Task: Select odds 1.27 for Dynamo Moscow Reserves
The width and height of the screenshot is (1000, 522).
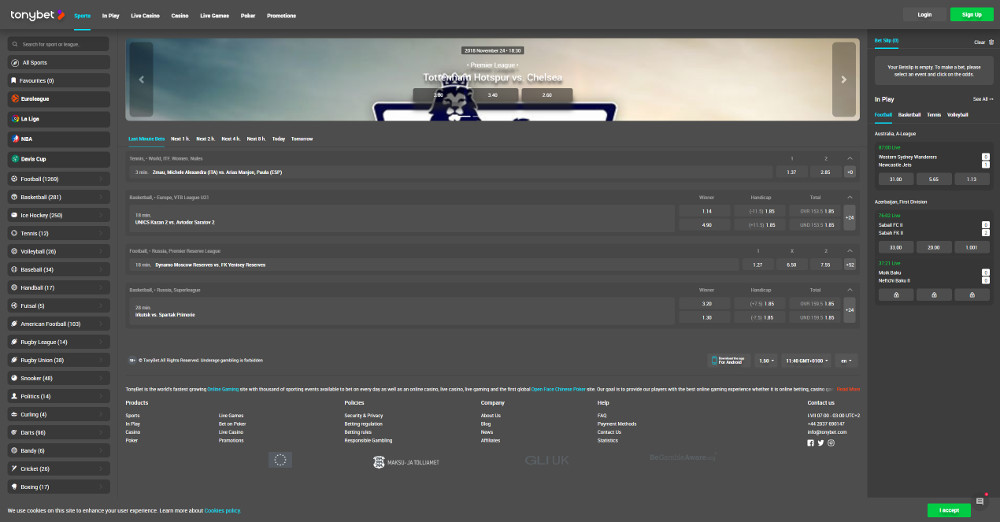Action: (x=758, y=265)
